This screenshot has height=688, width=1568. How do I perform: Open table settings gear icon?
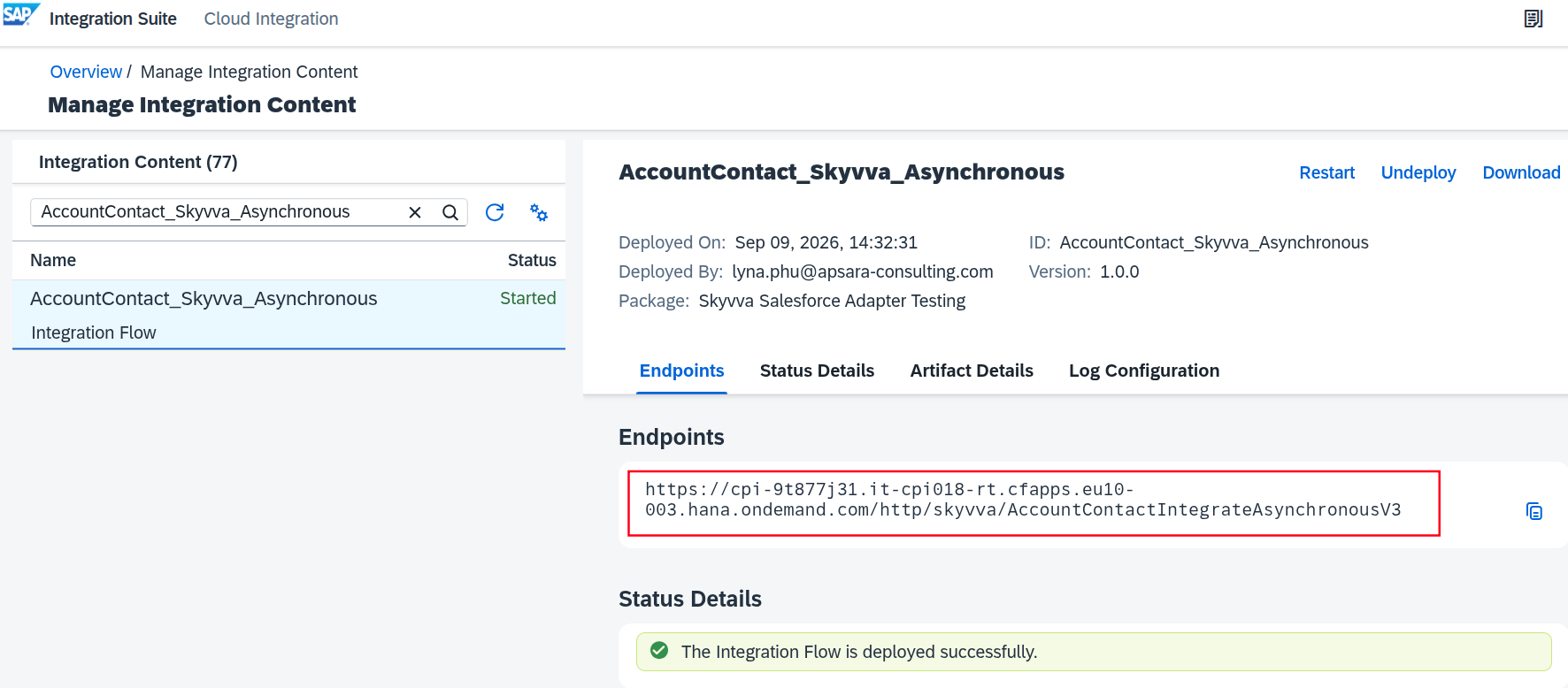(x=539, y=212)
